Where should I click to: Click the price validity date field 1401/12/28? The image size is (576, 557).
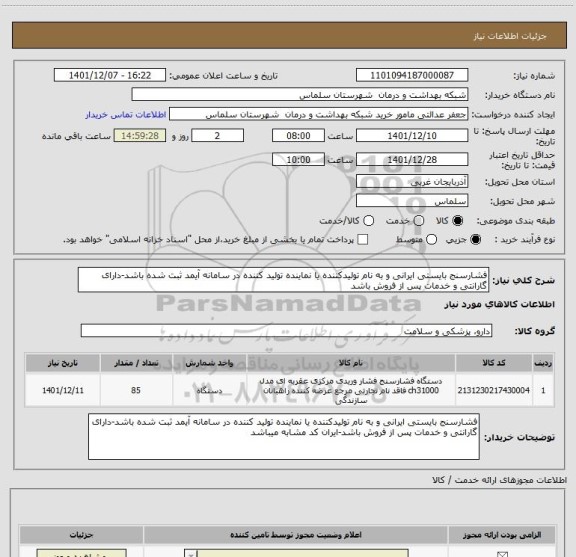[x=412, y=160]
